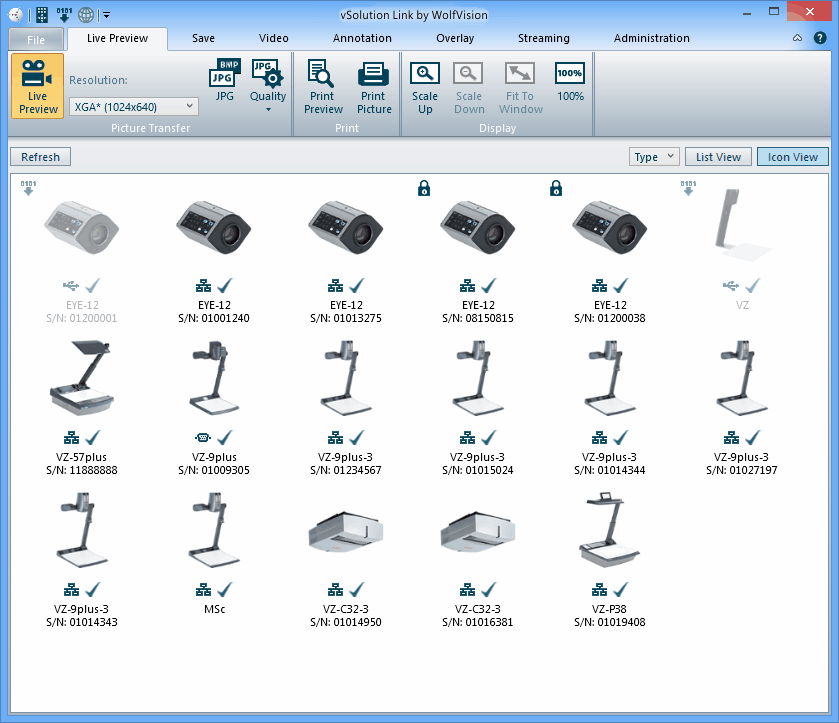
Task: Click network icon of EYE-12 S/N 01001240
Action: pyautogui.click(x=203, y=286)
